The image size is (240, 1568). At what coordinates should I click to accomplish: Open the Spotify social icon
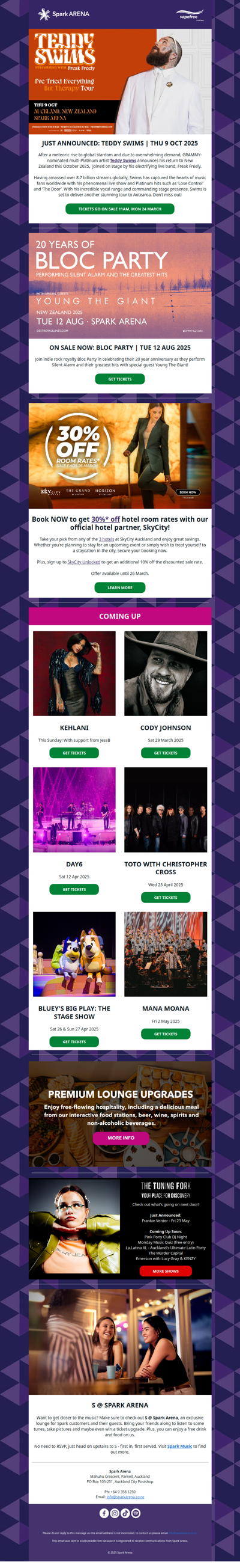[136, 1513]
